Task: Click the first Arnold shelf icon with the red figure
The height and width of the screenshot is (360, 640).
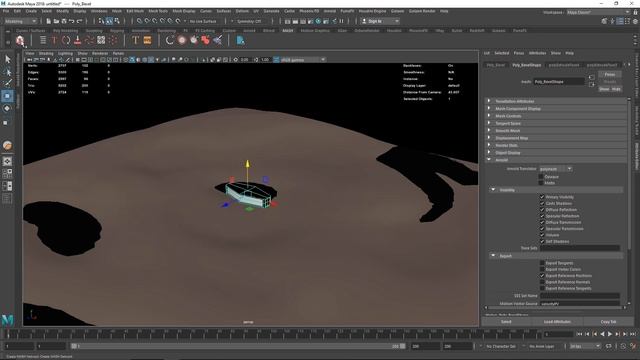Action: [x=20, y=40]
